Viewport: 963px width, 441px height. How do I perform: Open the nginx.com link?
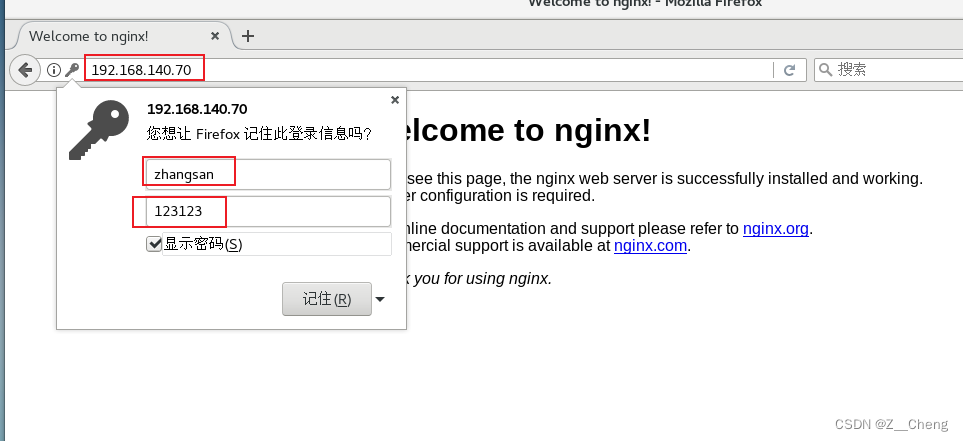click(x=650, y=246)
